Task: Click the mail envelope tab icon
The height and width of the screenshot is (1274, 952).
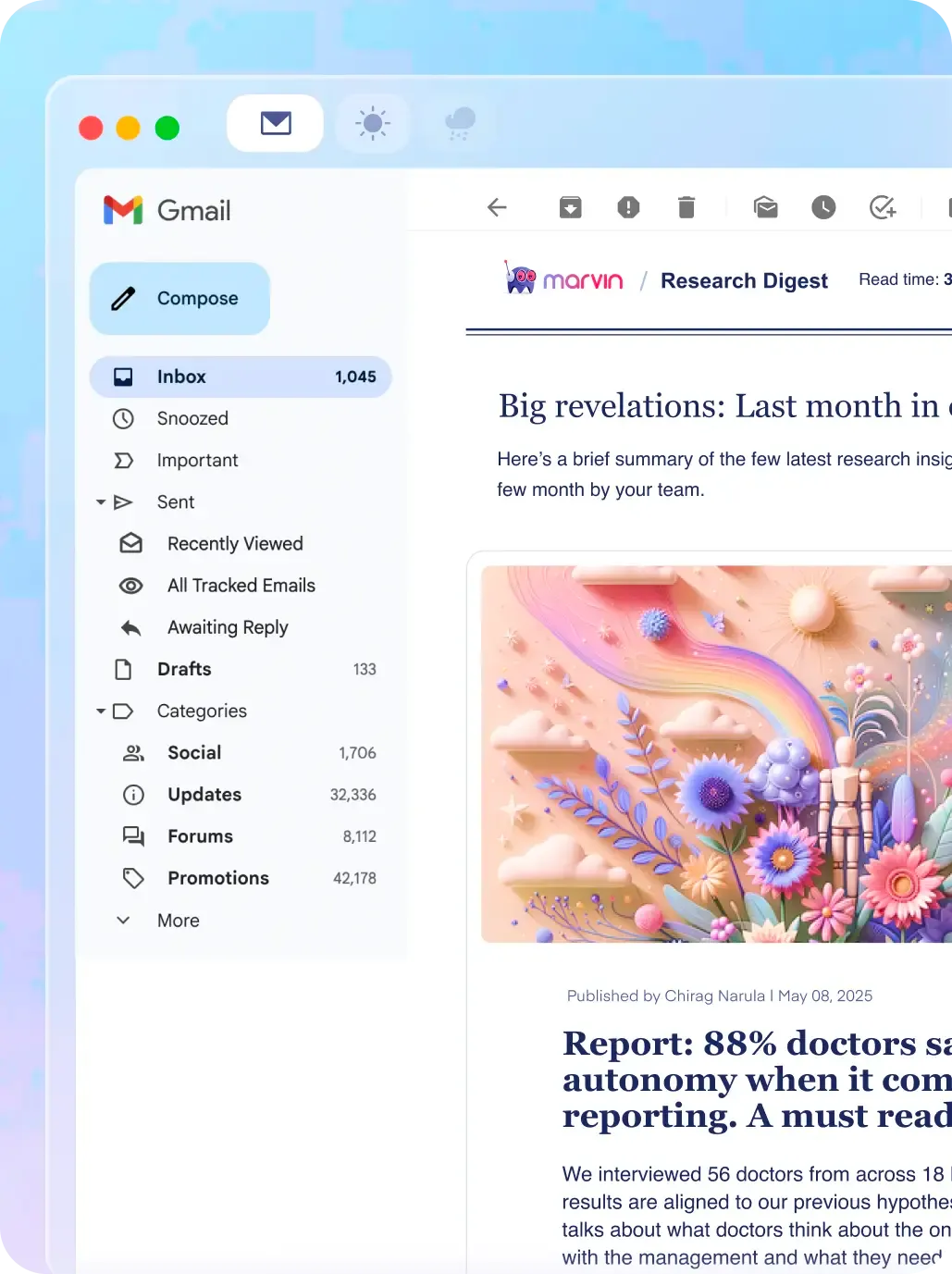Action: point(276,123)
